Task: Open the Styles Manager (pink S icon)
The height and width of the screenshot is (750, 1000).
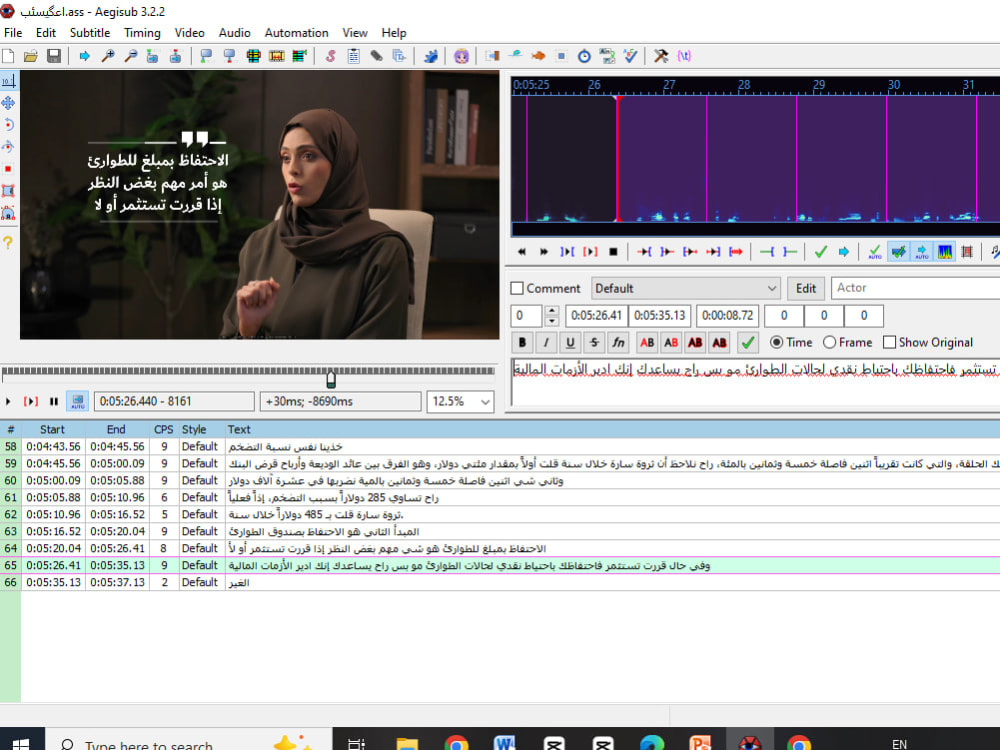Action: tap(330, 56)
